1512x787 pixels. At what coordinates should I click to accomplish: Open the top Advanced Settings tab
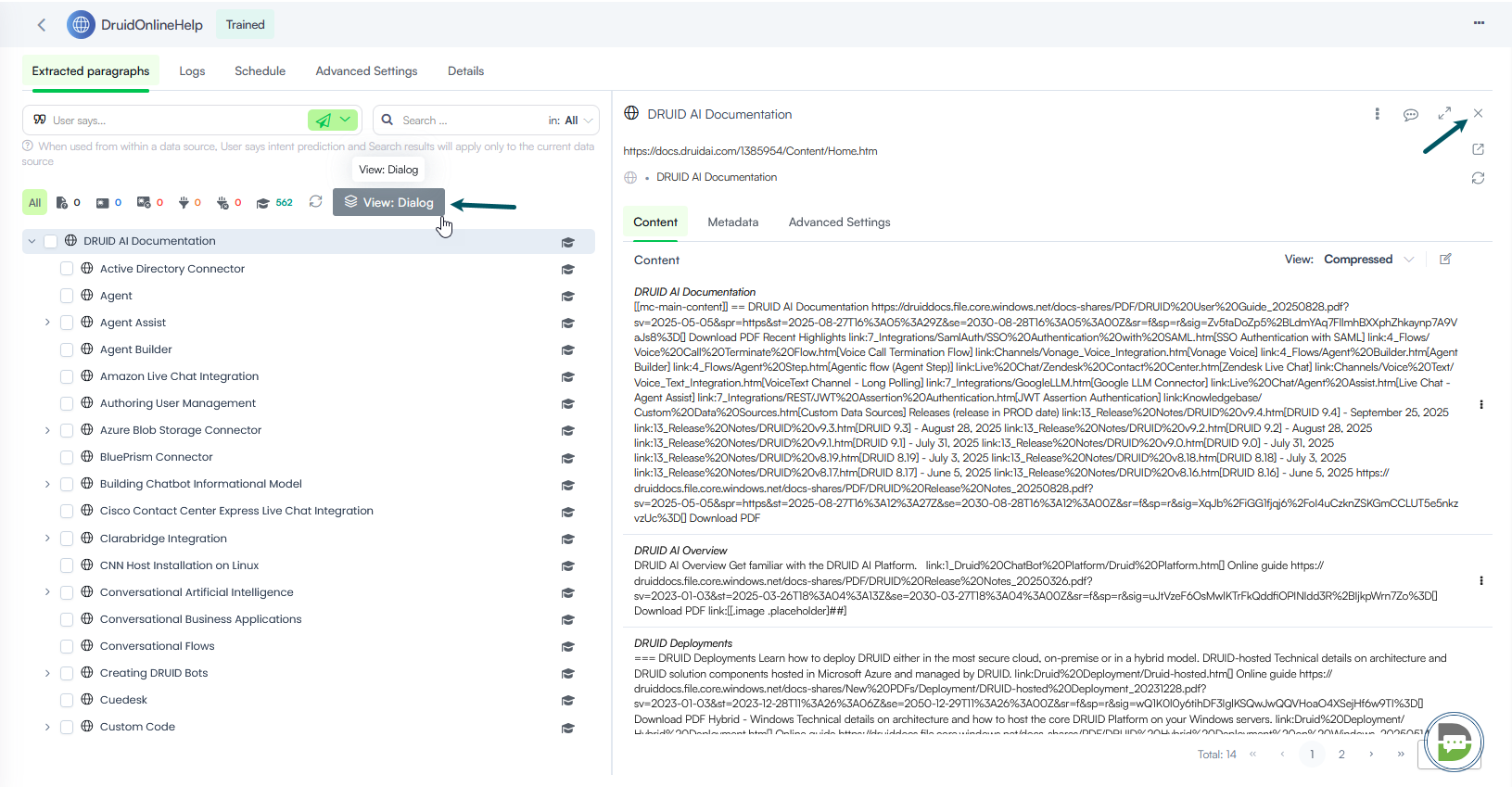(x=366, y=71)
